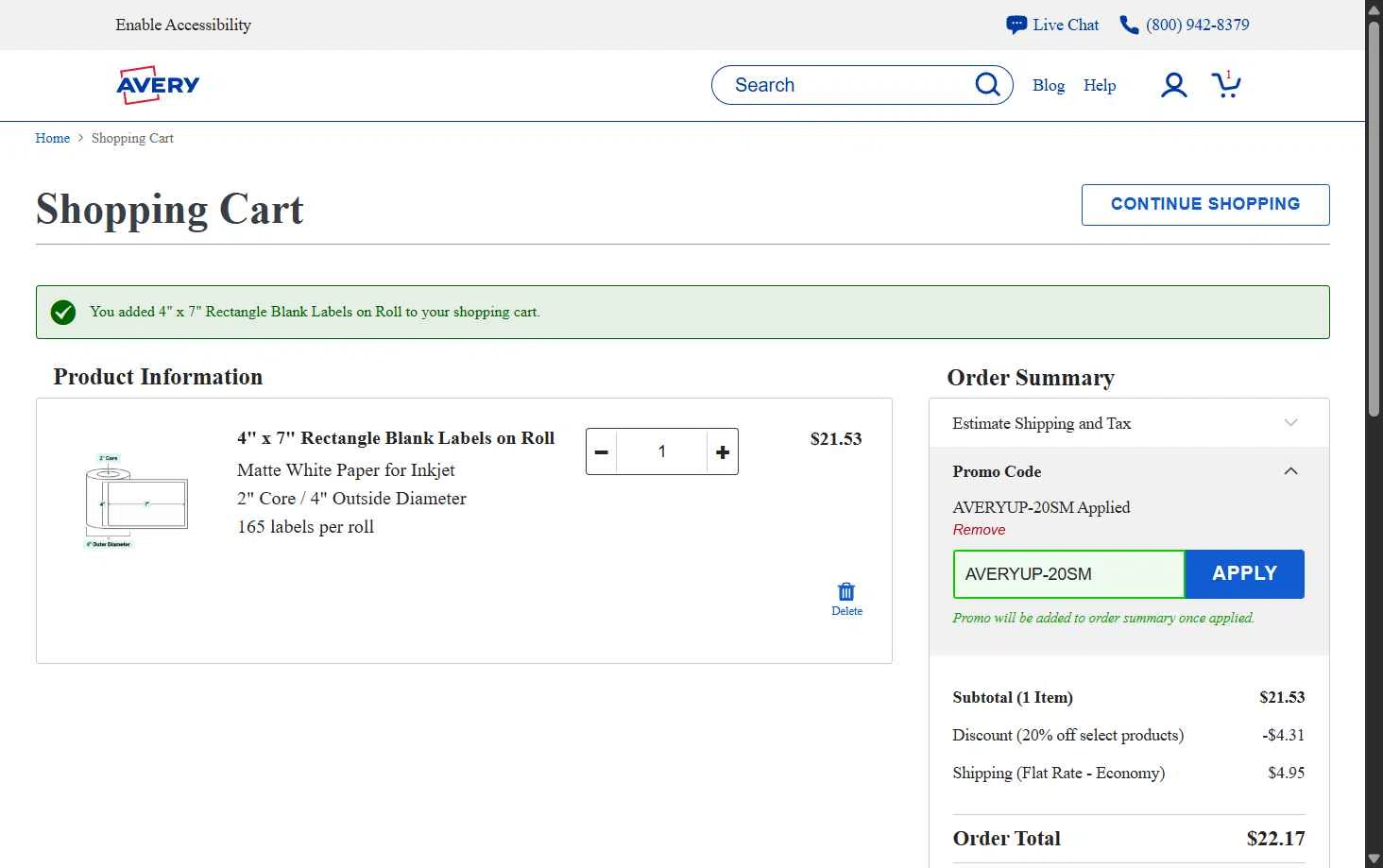Click the phone number (800) 942-8379

tap(1197, 25)
